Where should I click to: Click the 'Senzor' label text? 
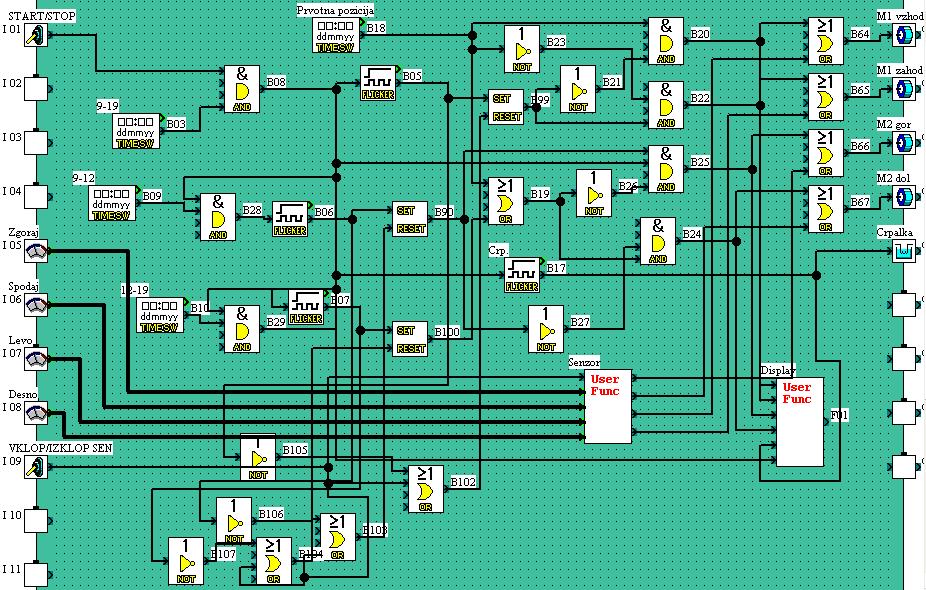click(584, 362)
